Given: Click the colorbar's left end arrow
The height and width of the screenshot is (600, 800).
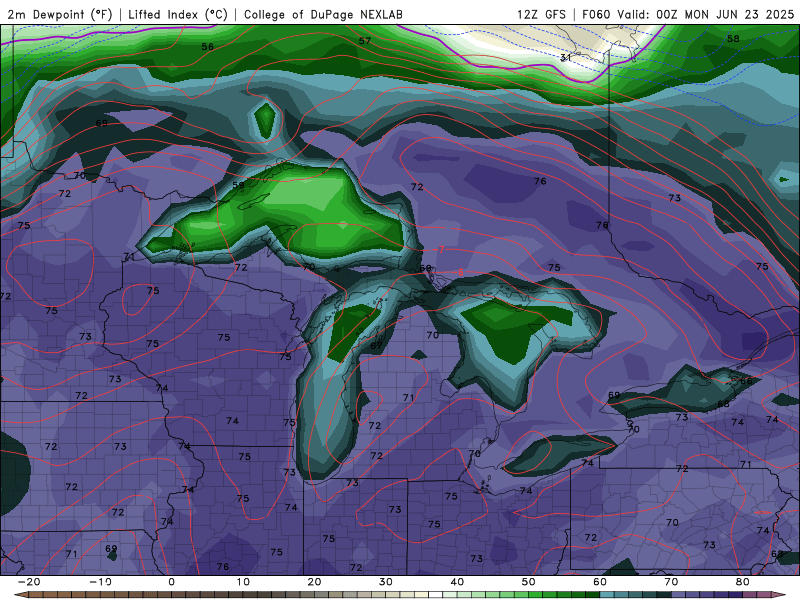Looking at the screenshot, I should [x=19, y=595].
